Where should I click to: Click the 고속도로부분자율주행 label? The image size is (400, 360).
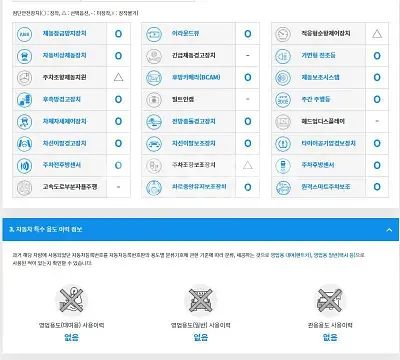coord(70,187)
